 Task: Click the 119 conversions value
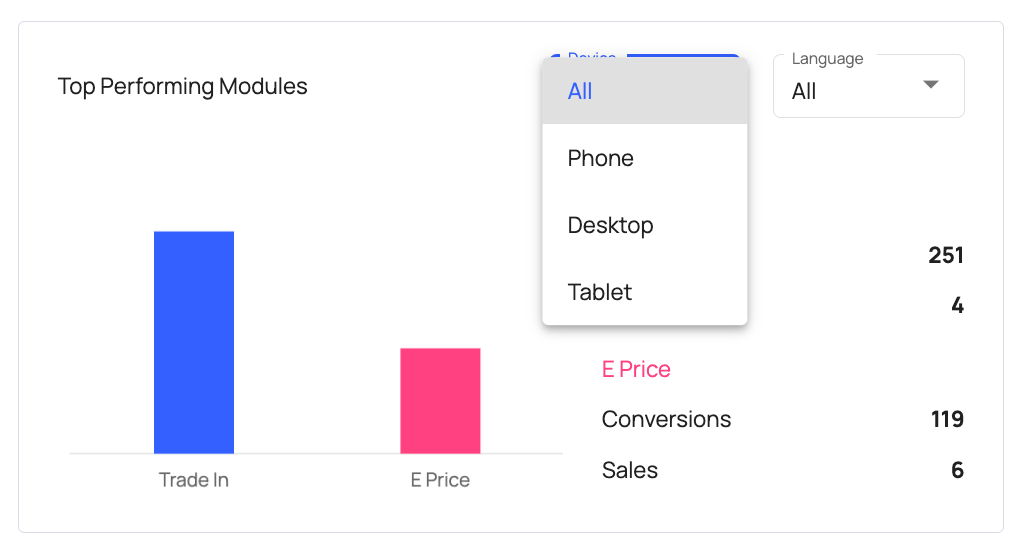click(947, 419)
